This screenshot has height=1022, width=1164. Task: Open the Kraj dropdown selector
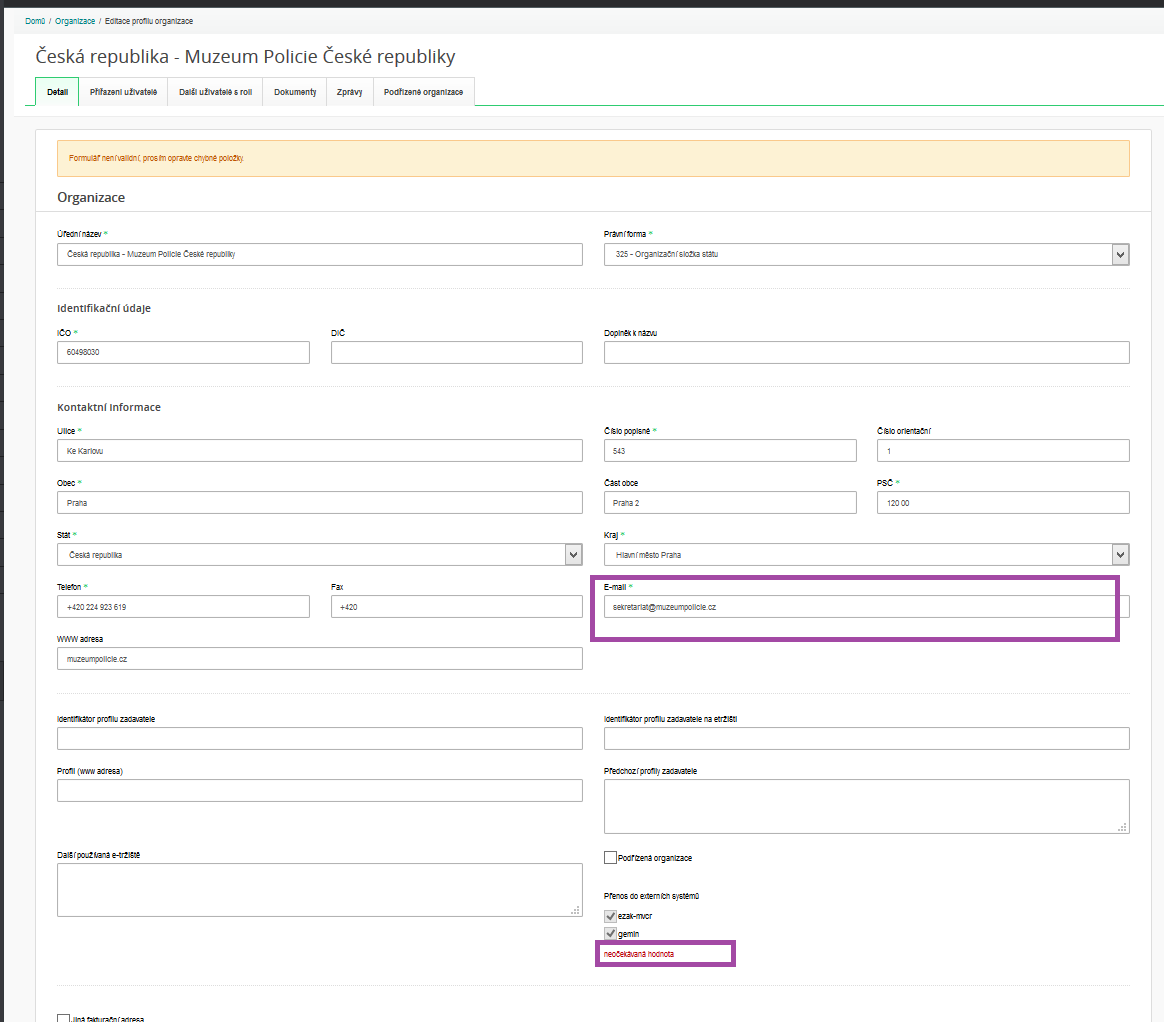[x=1120, y=555]
